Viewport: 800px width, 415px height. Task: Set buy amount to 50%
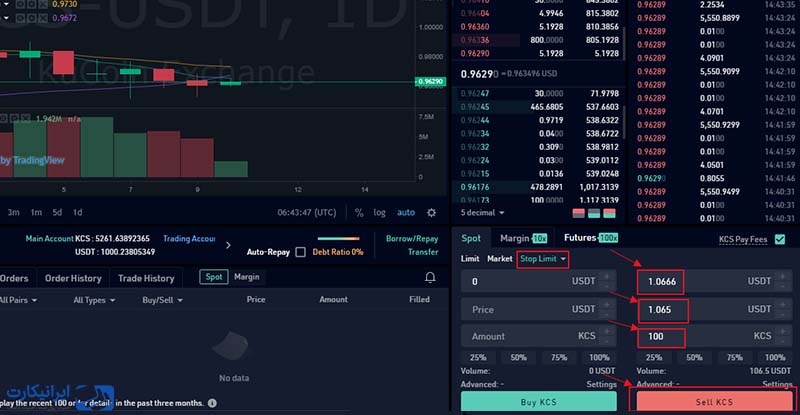pyautogui.click(x=518, y=357)
